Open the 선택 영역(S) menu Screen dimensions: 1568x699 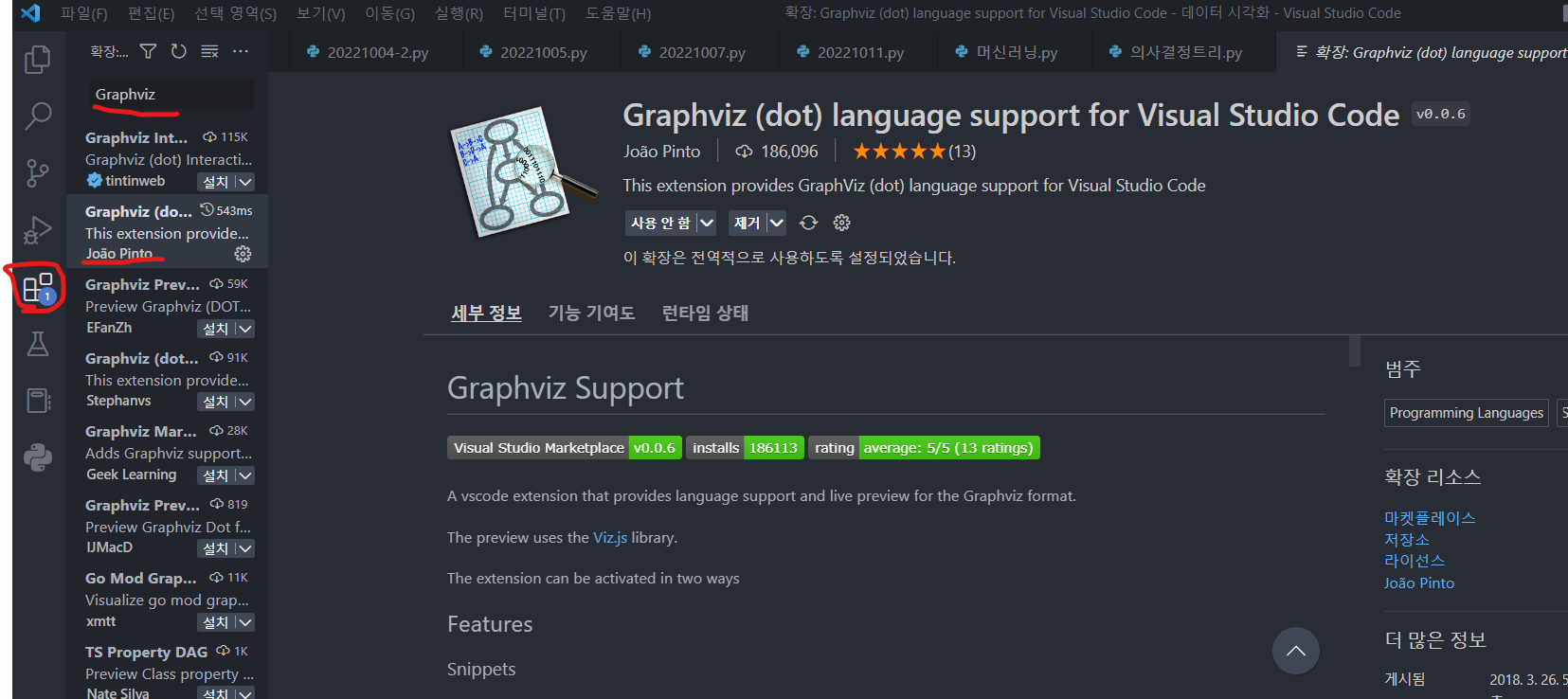[x=236, y=13]
